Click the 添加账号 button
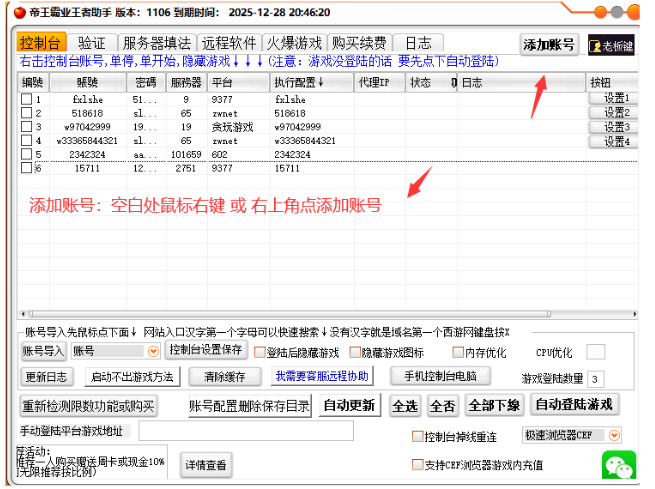 pyautogui.click(x=549, y=44)
